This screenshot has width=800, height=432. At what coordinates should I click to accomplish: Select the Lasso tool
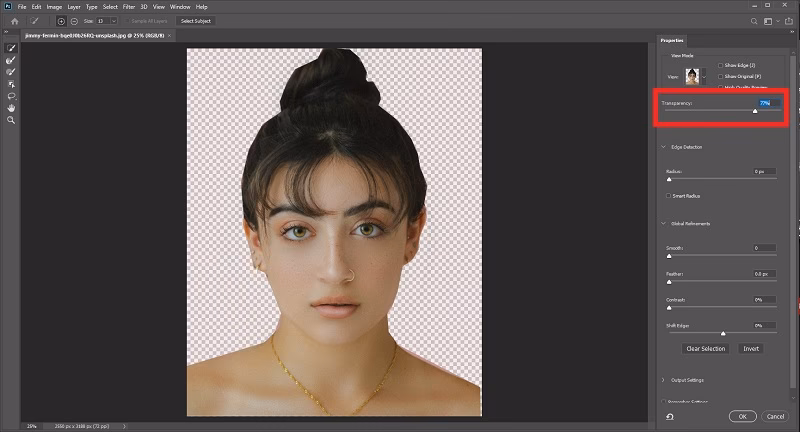click(x=11, y=96)
